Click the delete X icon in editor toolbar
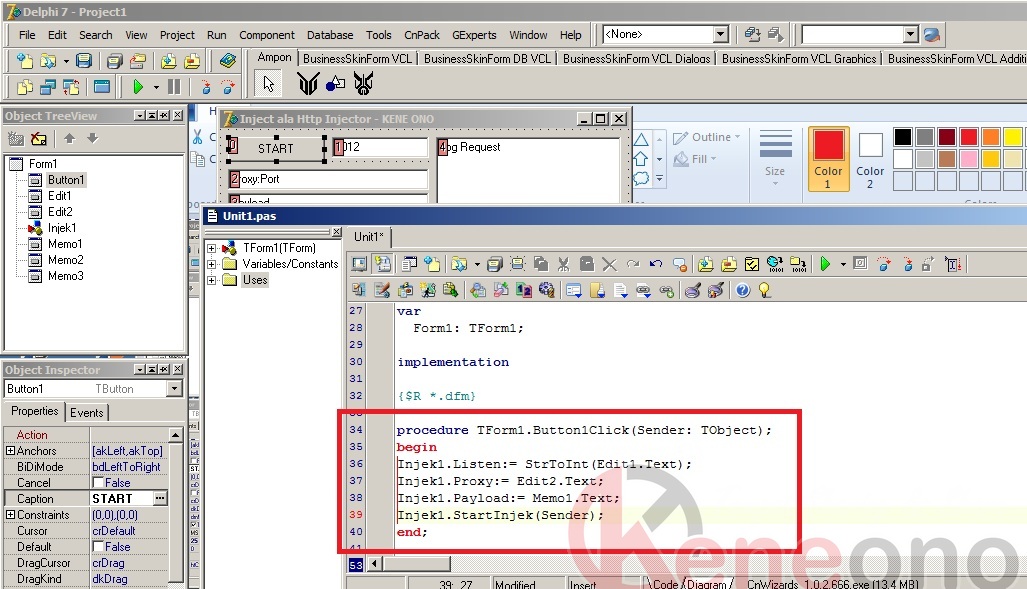1027x589 pixels. (x=609, y=264)
